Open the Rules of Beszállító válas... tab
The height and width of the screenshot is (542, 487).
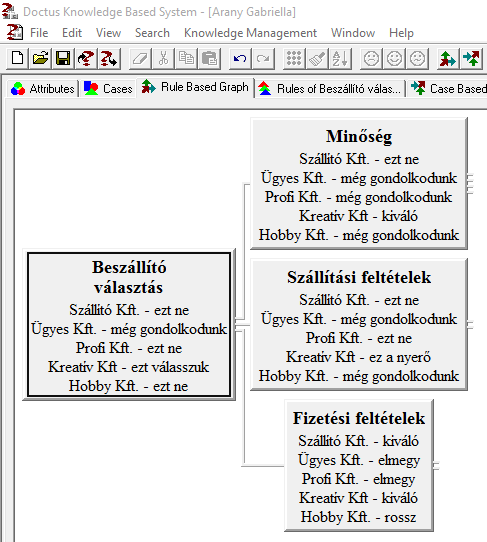click(x=330, y=89)
